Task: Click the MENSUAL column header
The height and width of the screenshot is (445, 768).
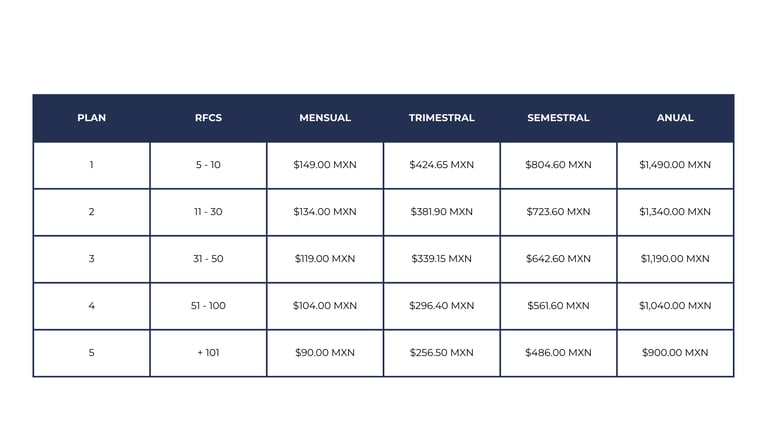Action: pos(325,118)
